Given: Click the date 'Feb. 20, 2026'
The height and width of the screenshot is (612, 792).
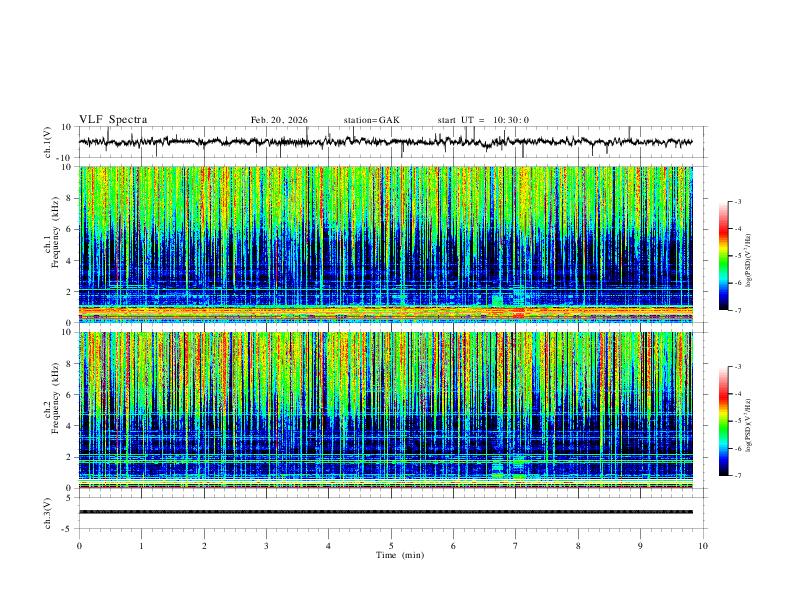Looking at the screenshot, I should point(279,120).
